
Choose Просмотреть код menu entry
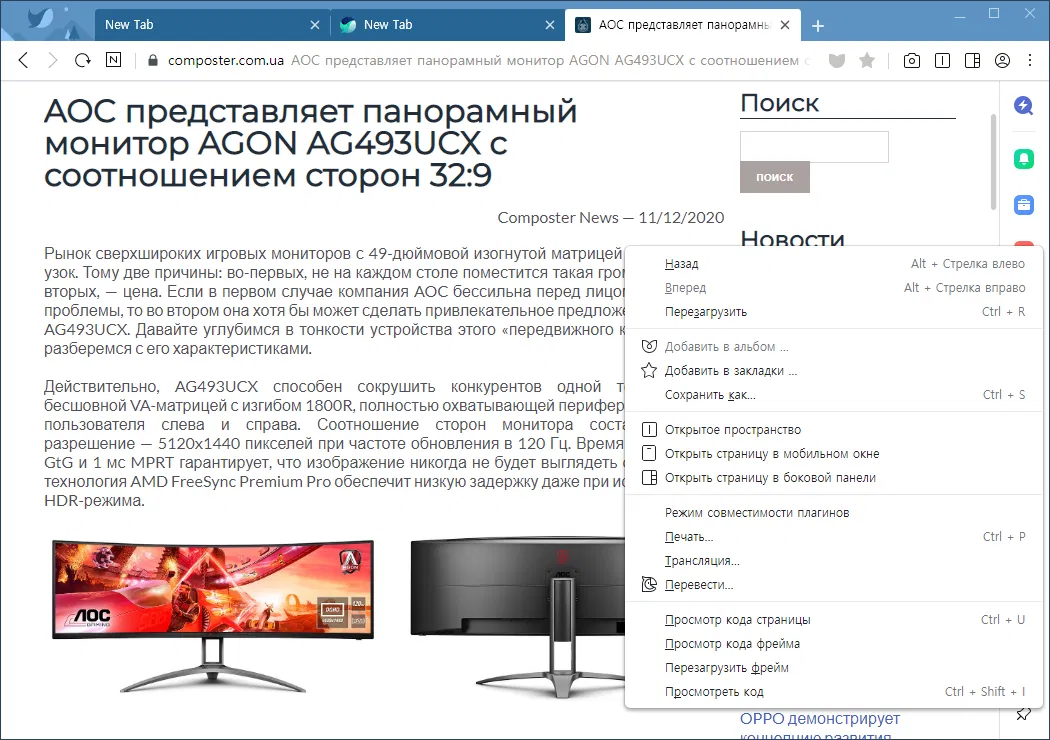(x=833, y=692)
